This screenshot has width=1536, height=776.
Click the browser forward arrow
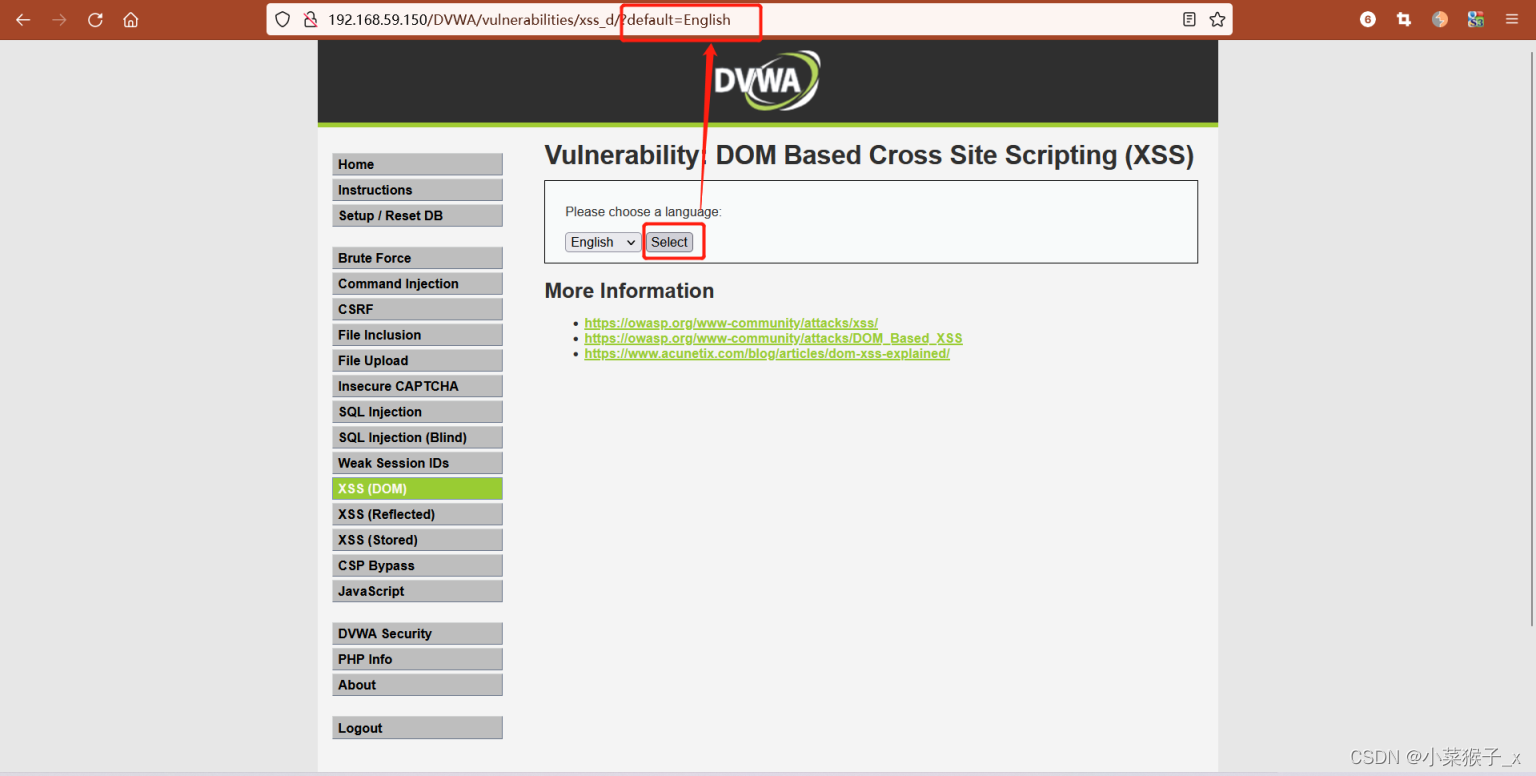(59, 20)
